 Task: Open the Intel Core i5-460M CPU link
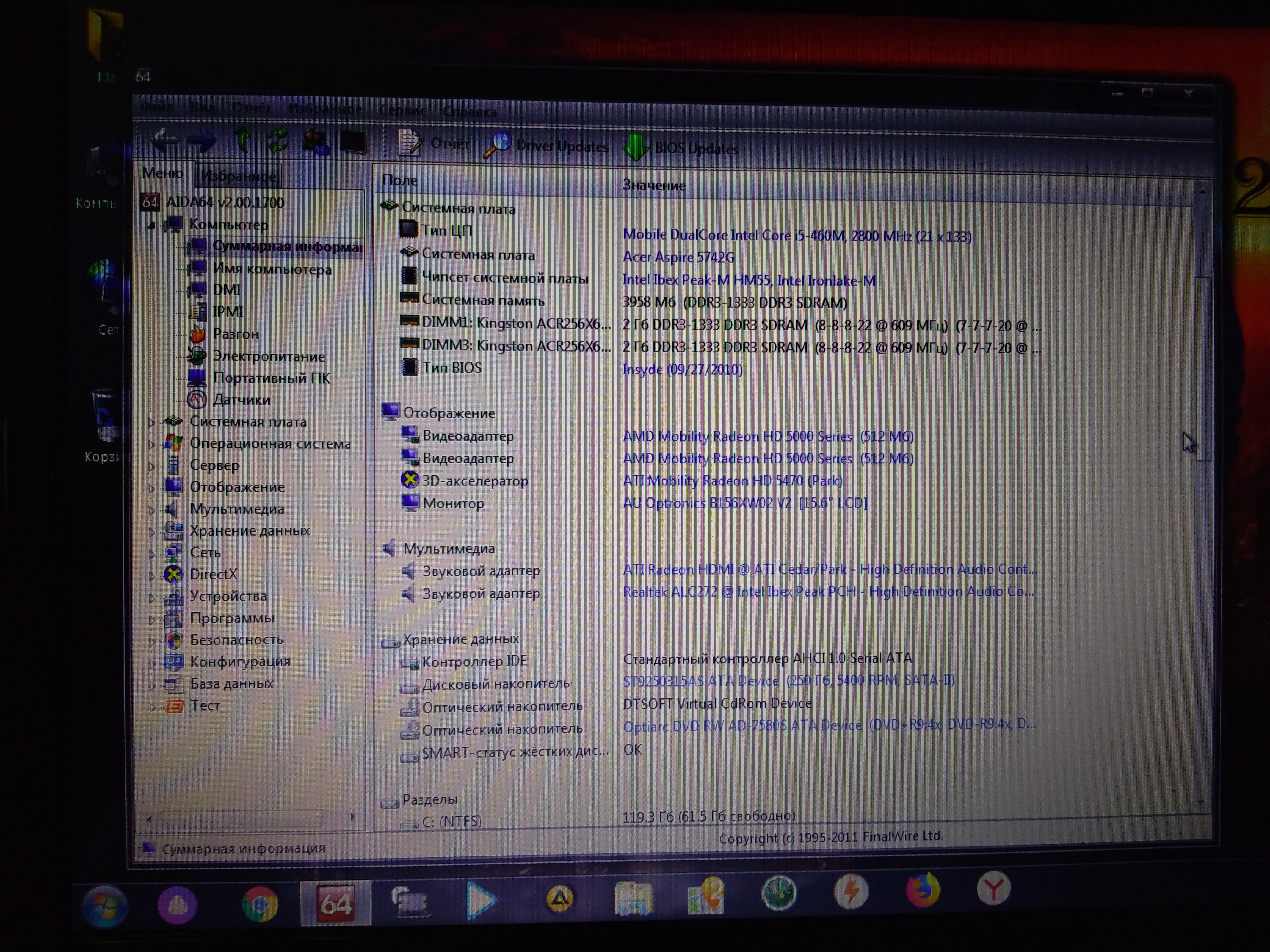(797, 236)
